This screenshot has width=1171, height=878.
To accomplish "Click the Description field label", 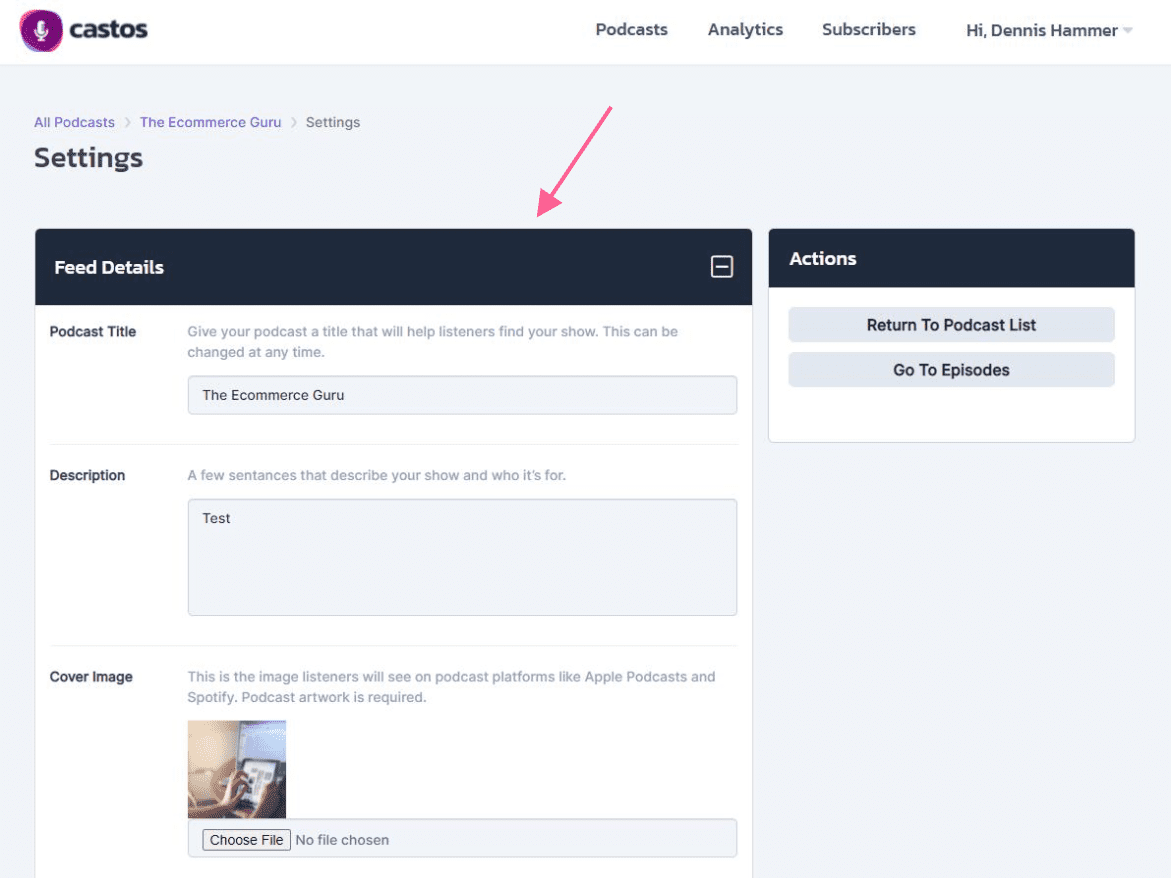I will [87, 476].
